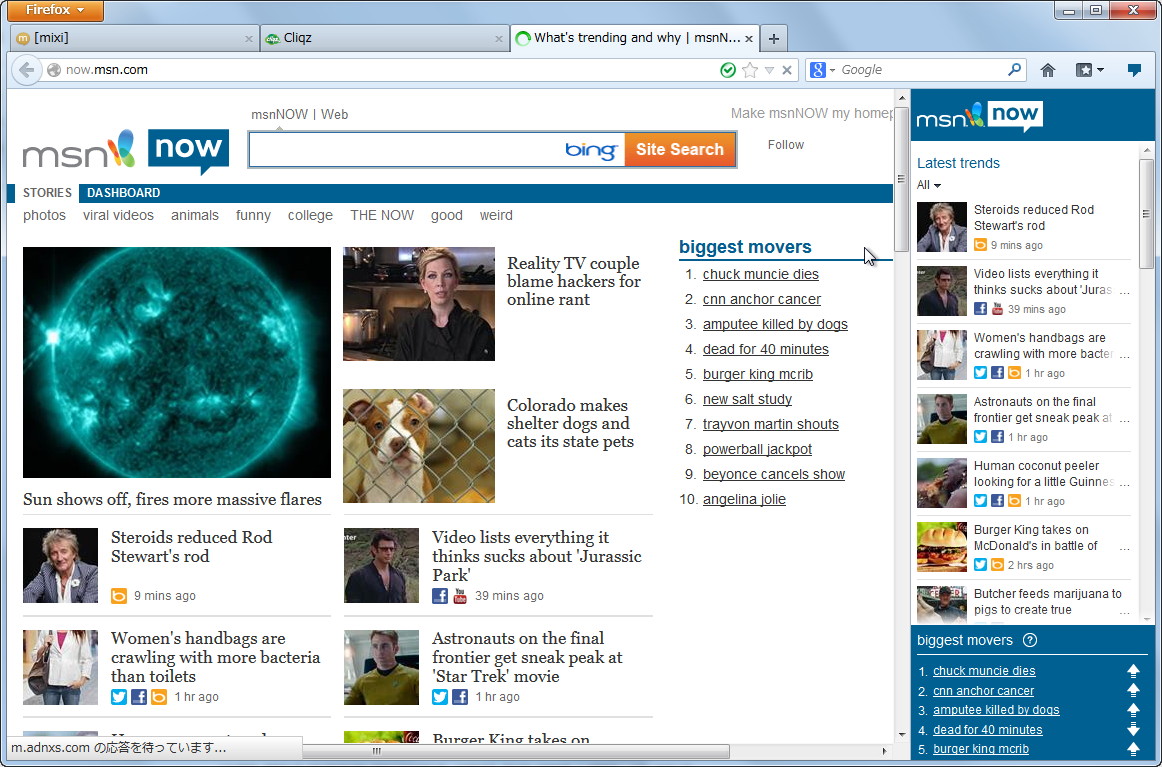Screen dimensions: 1162x767
Task: Click the msn now logo in sidebar
Action: tap(980, 116)
